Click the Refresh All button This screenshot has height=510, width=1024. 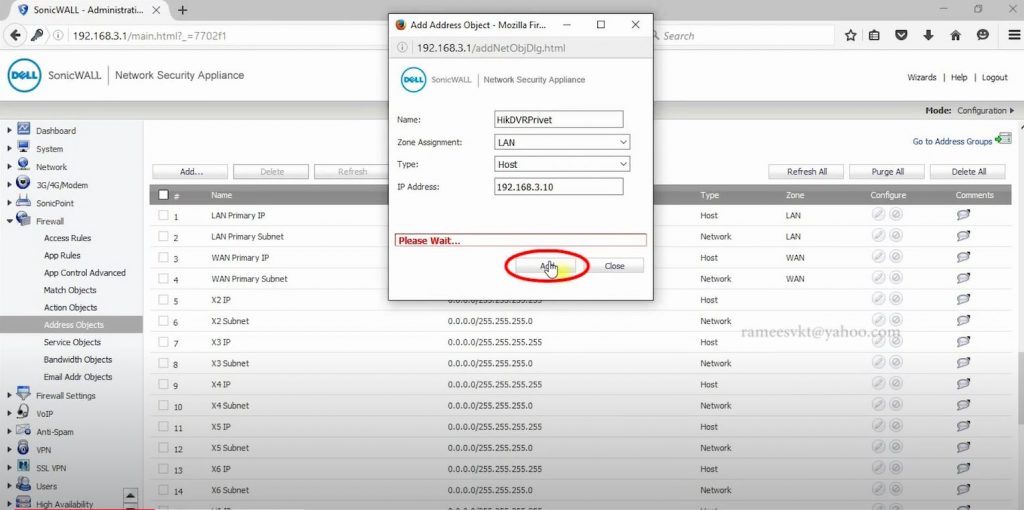(x=807, y=172)
